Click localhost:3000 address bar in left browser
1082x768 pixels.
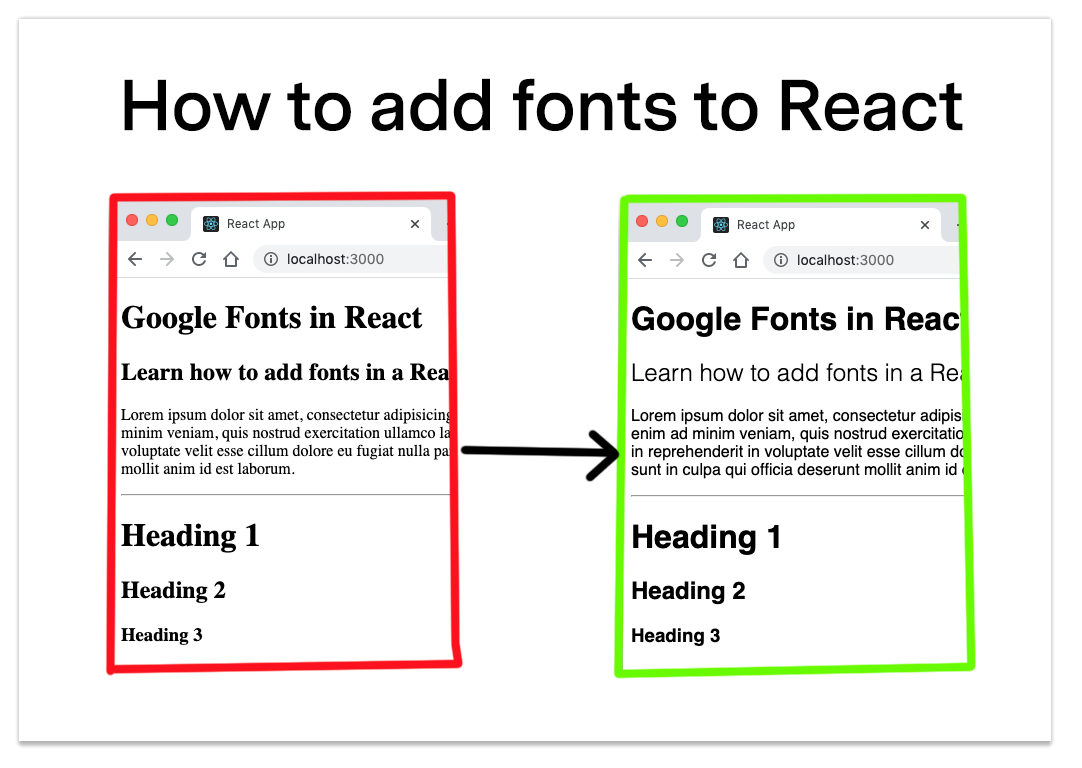tap(352, 259)
